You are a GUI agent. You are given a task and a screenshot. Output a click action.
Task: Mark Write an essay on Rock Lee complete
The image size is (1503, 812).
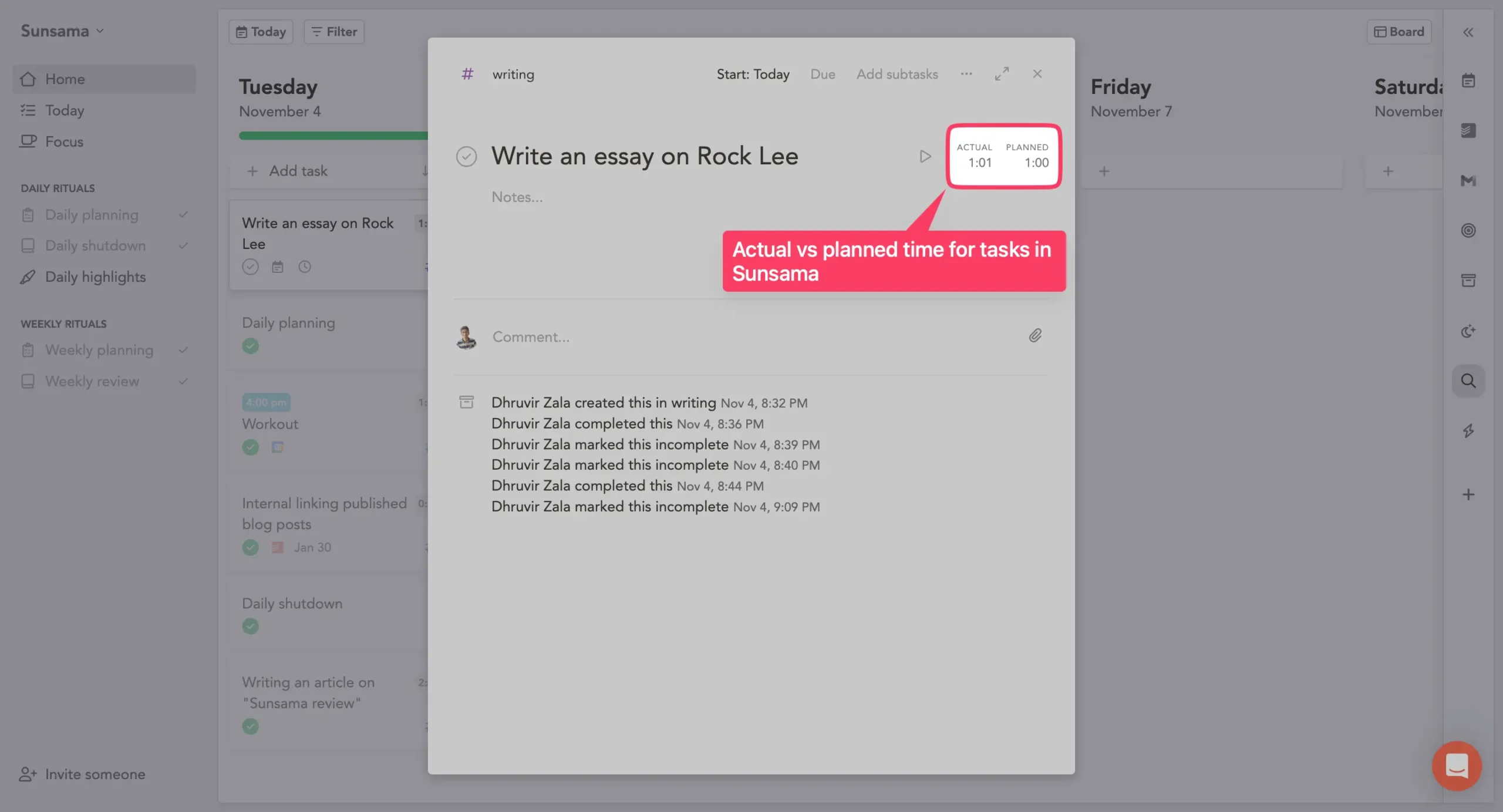click(466, 156)
